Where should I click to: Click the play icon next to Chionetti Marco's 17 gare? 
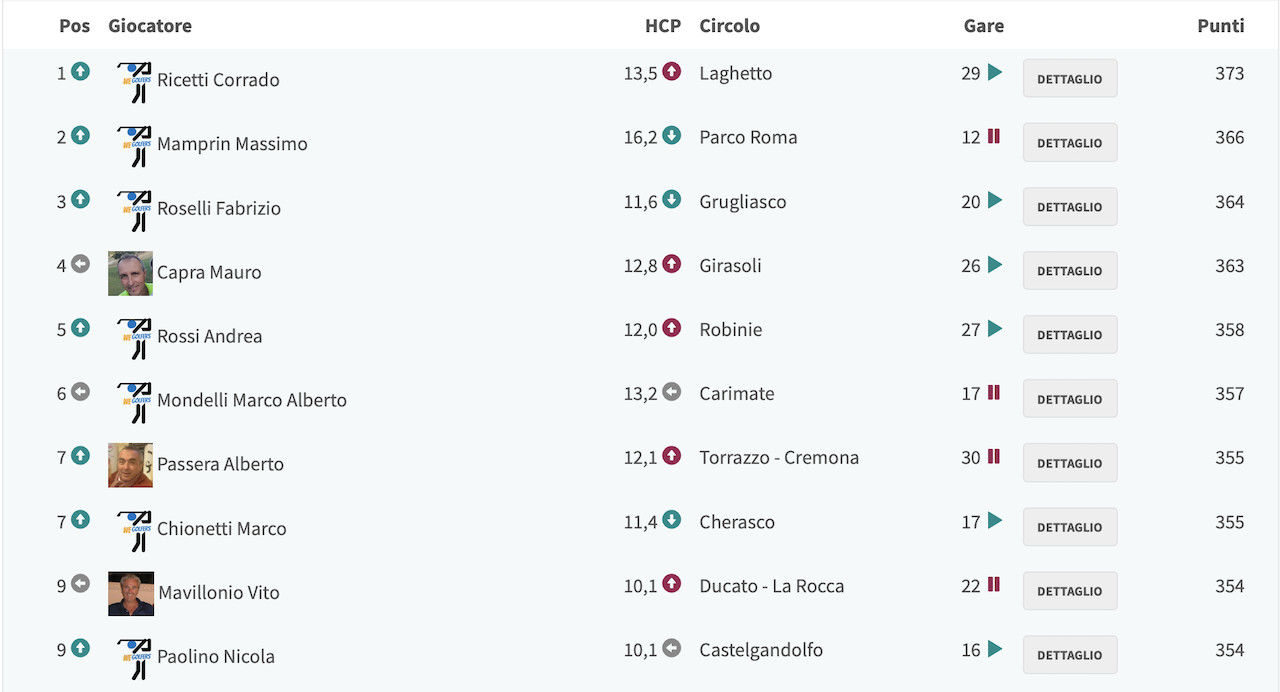point(994,520)
